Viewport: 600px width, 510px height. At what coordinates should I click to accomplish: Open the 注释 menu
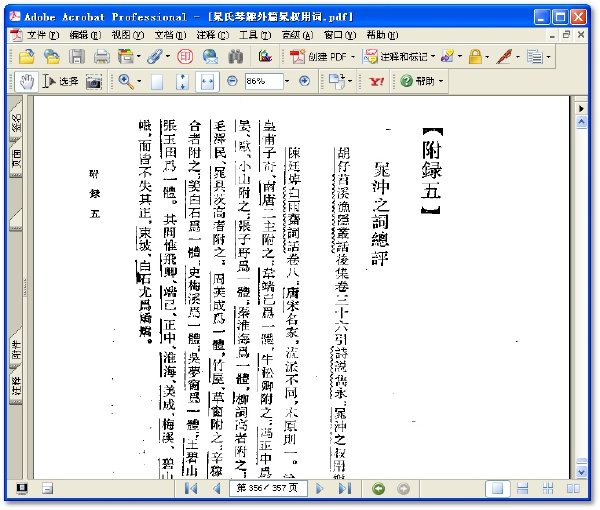213,35
